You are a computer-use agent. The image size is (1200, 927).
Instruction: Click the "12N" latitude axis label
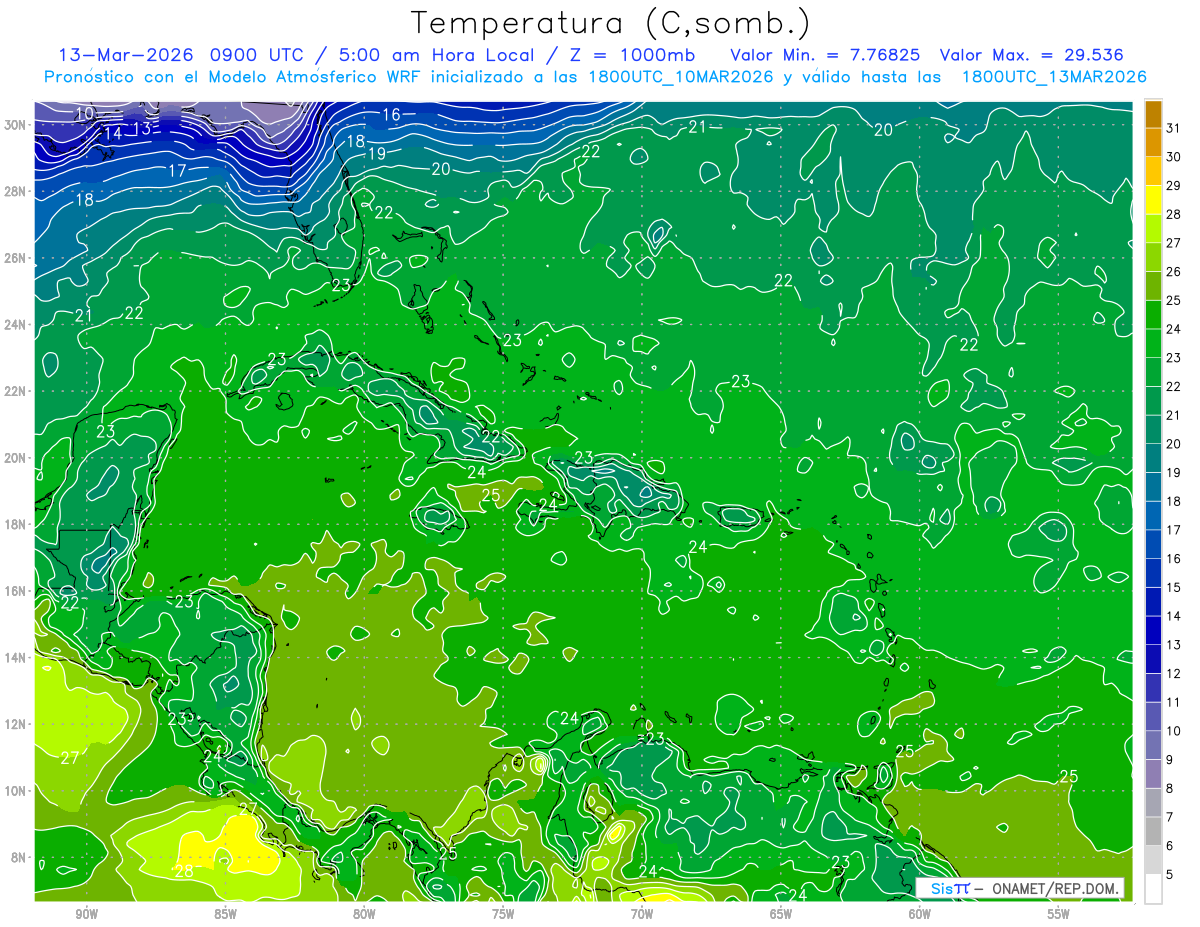coord(15,724)
